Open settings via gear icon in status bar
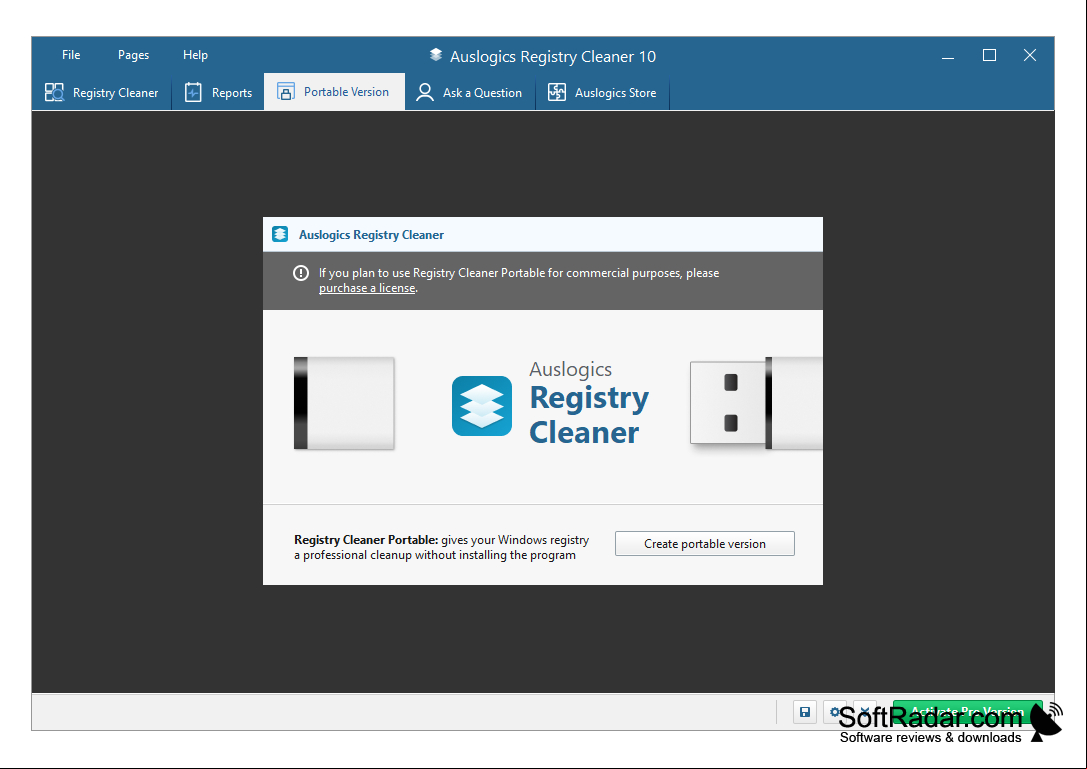The width and height of the screenshot is (1087, 769). (x=835, y=712)
